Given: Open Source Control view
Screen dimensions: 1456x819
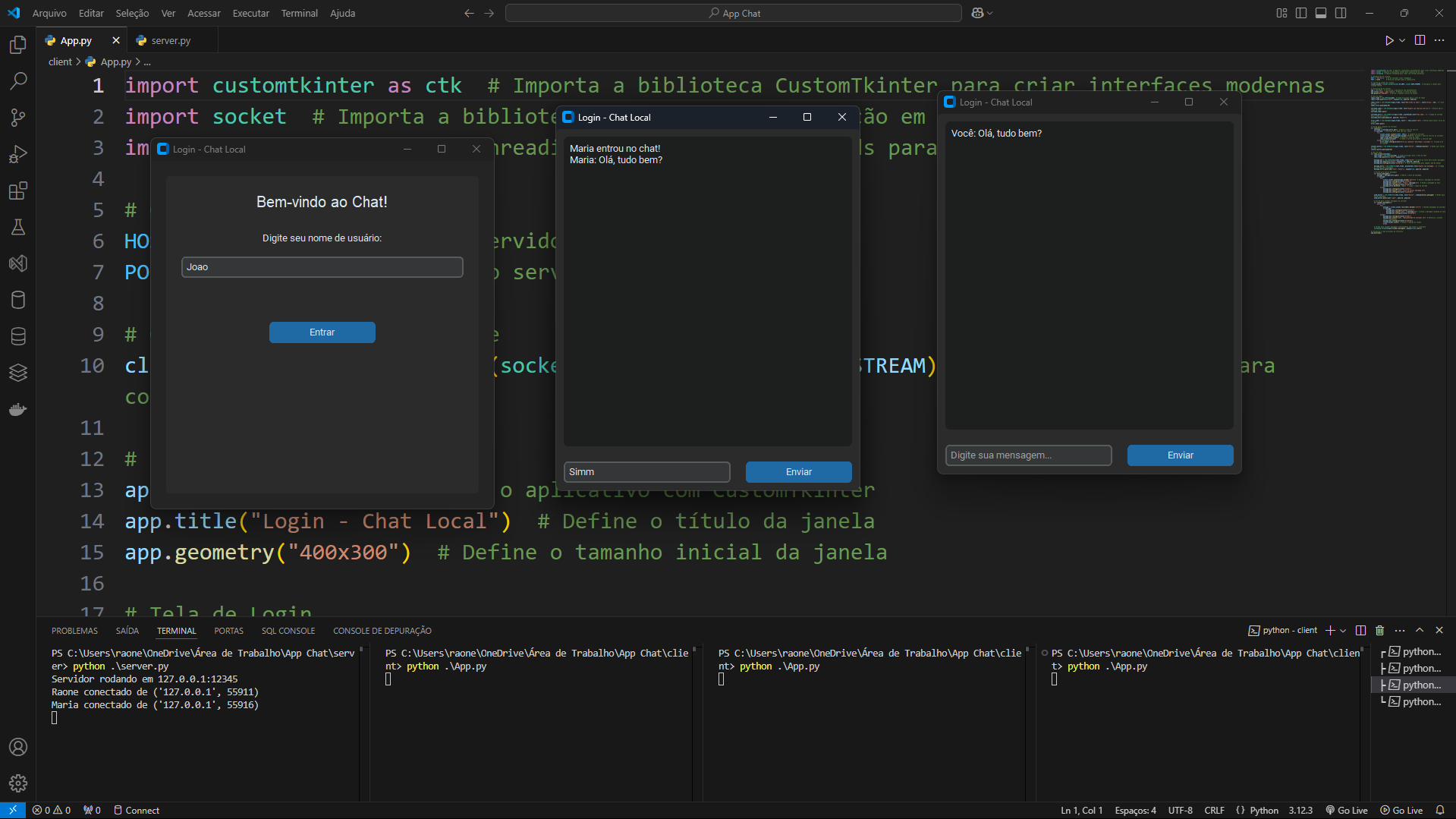Looking at the screenshot, I should [x=18, y=117].
